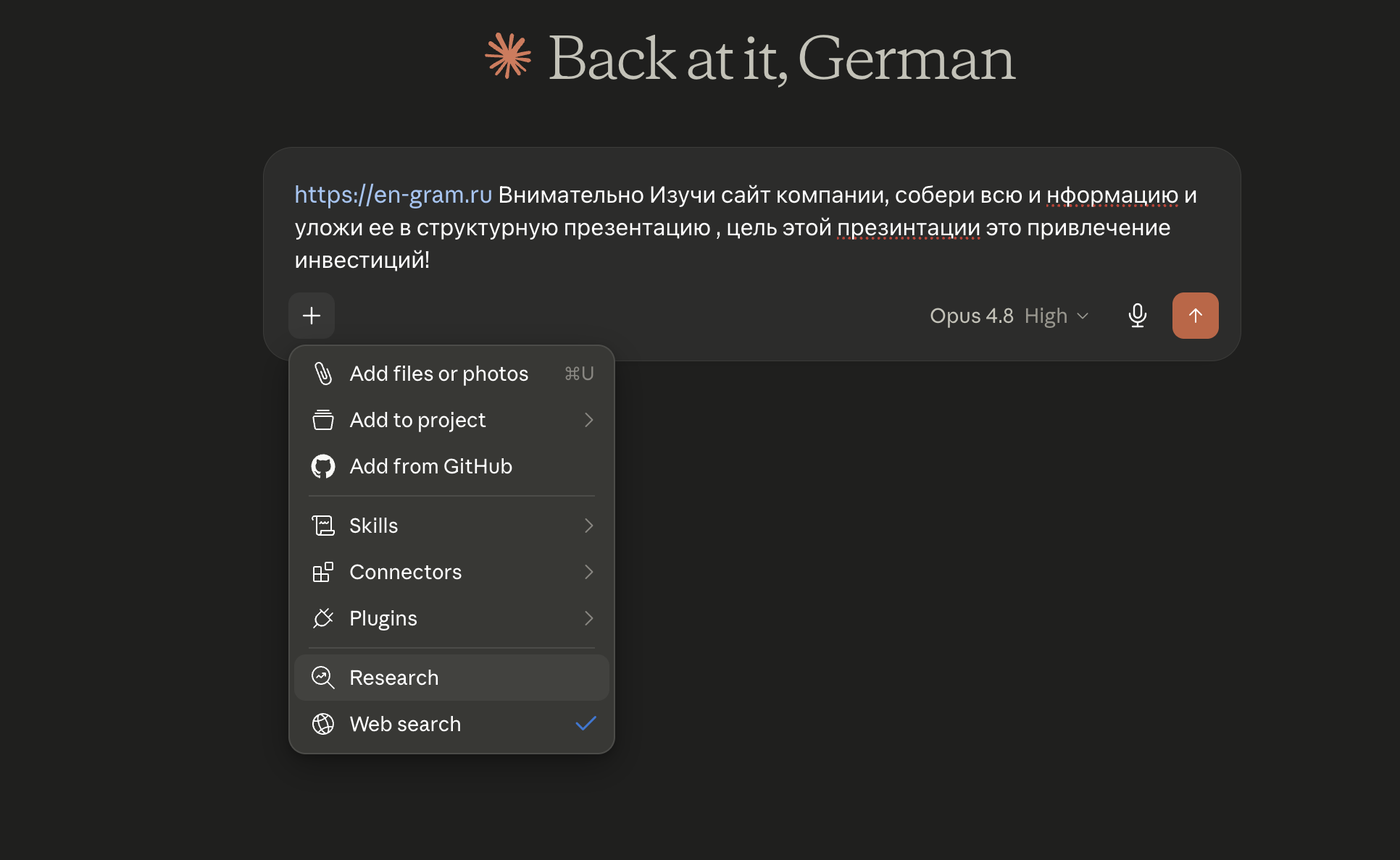Viewport: 1400px width, 860px height.
Task: Select Add from GitHub menu entry
Action: point(452,466)
